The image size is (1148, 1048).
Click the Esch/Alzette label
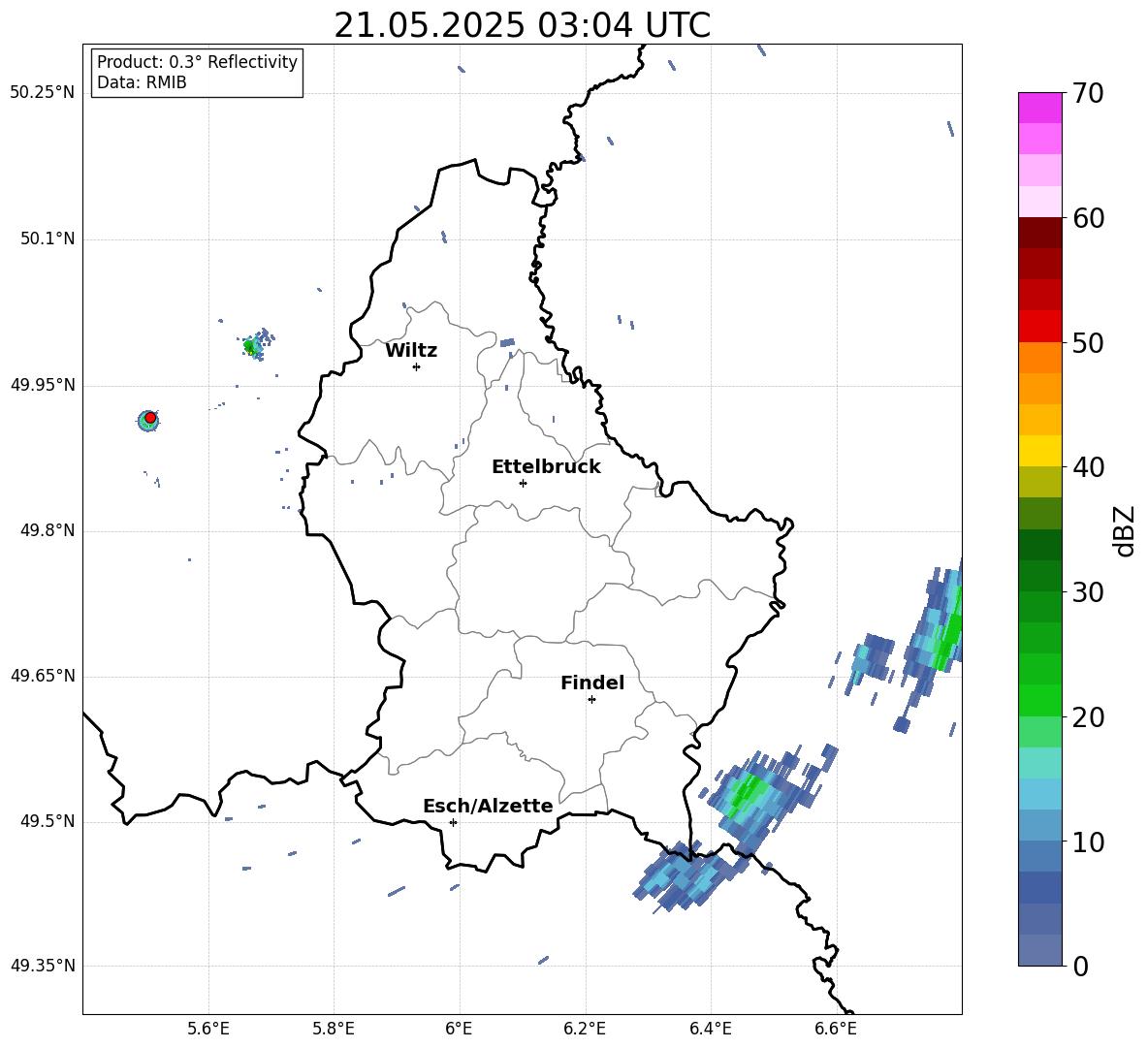(488, 806)
